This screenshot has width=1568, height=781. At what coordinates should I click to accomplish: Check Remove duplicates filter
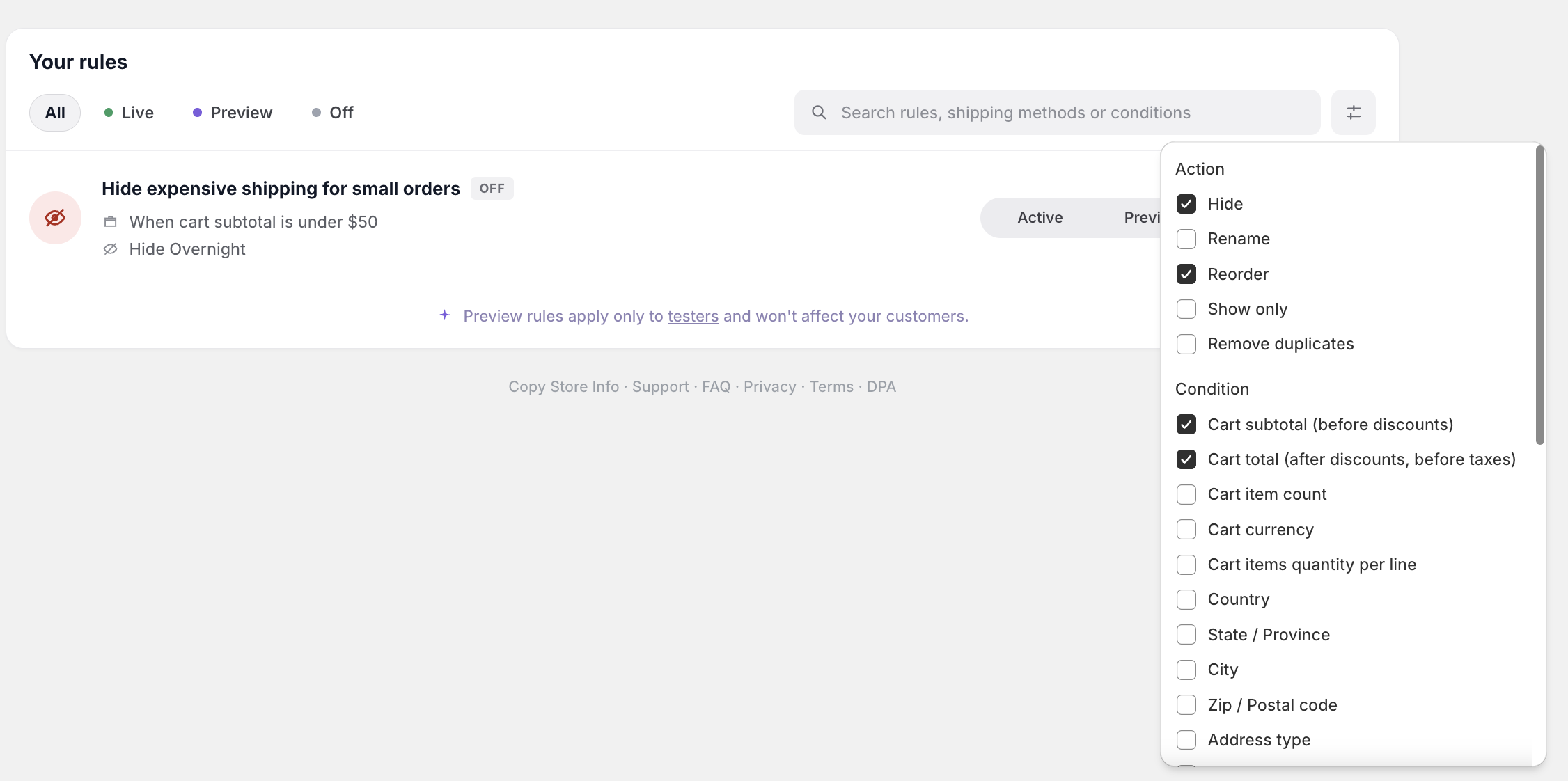[x=1186, y=344]
